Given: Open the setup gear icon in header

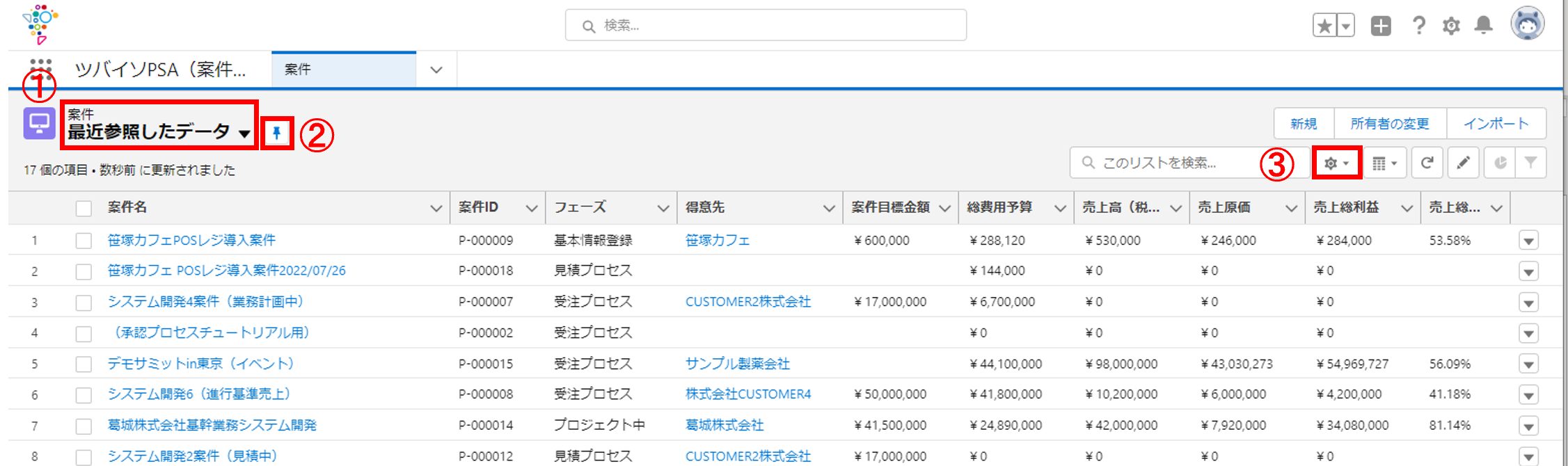Looking at the screenshot, I should pos(1451,26).
